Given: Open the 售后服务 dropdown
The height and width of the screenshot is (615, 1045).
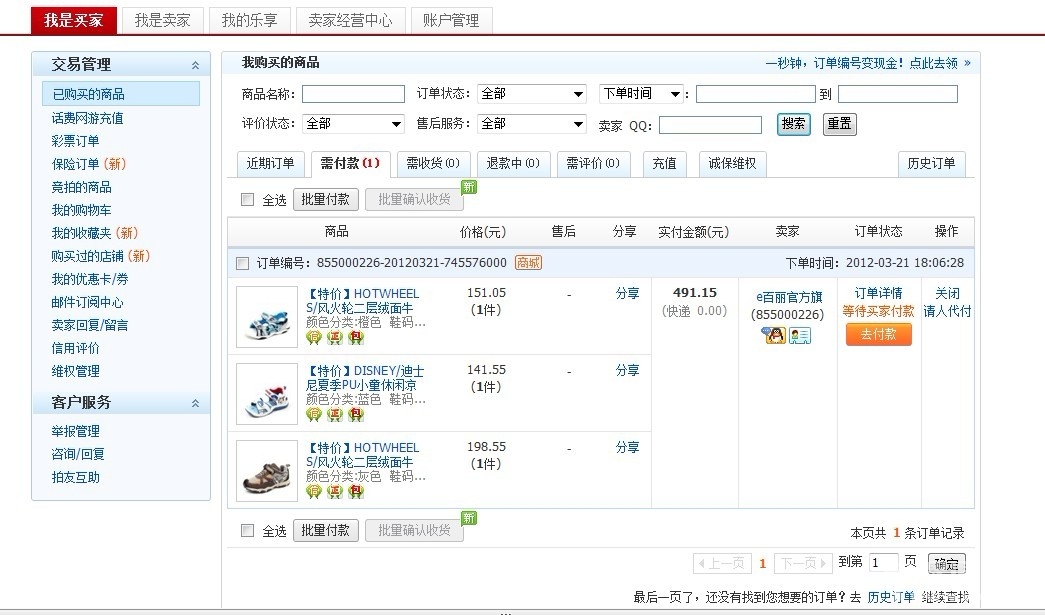Looking at the screenshot, I should (x=531, y=124).
